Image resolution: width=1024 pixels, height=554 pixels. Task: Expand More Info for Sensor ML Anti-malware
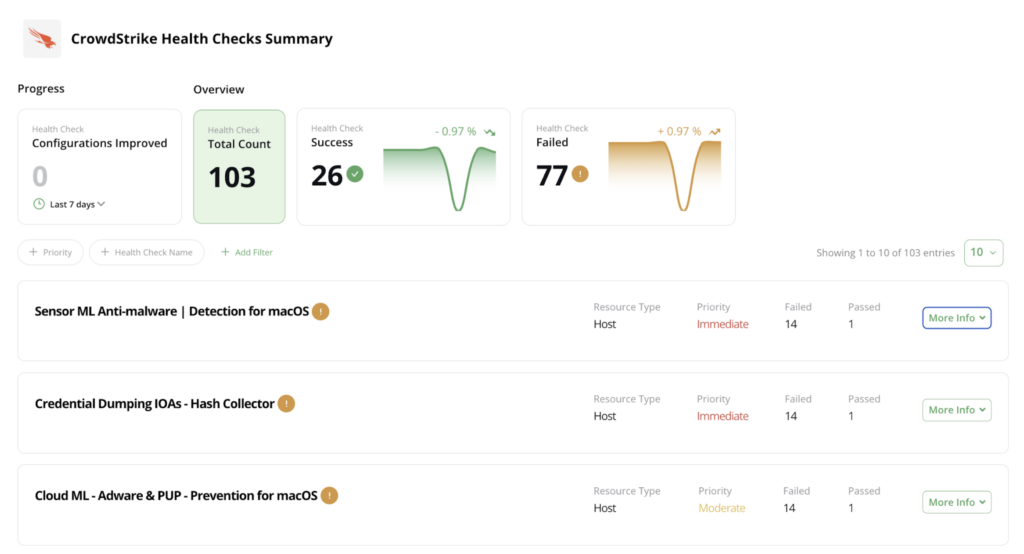coord(957,318)
